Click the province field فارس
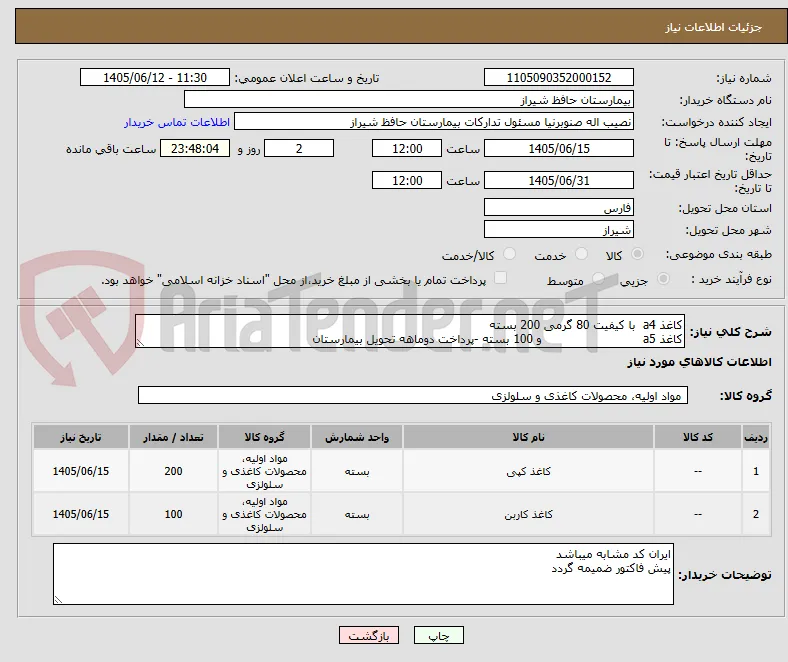Screen dimensions: 788x662 [559, 207]
